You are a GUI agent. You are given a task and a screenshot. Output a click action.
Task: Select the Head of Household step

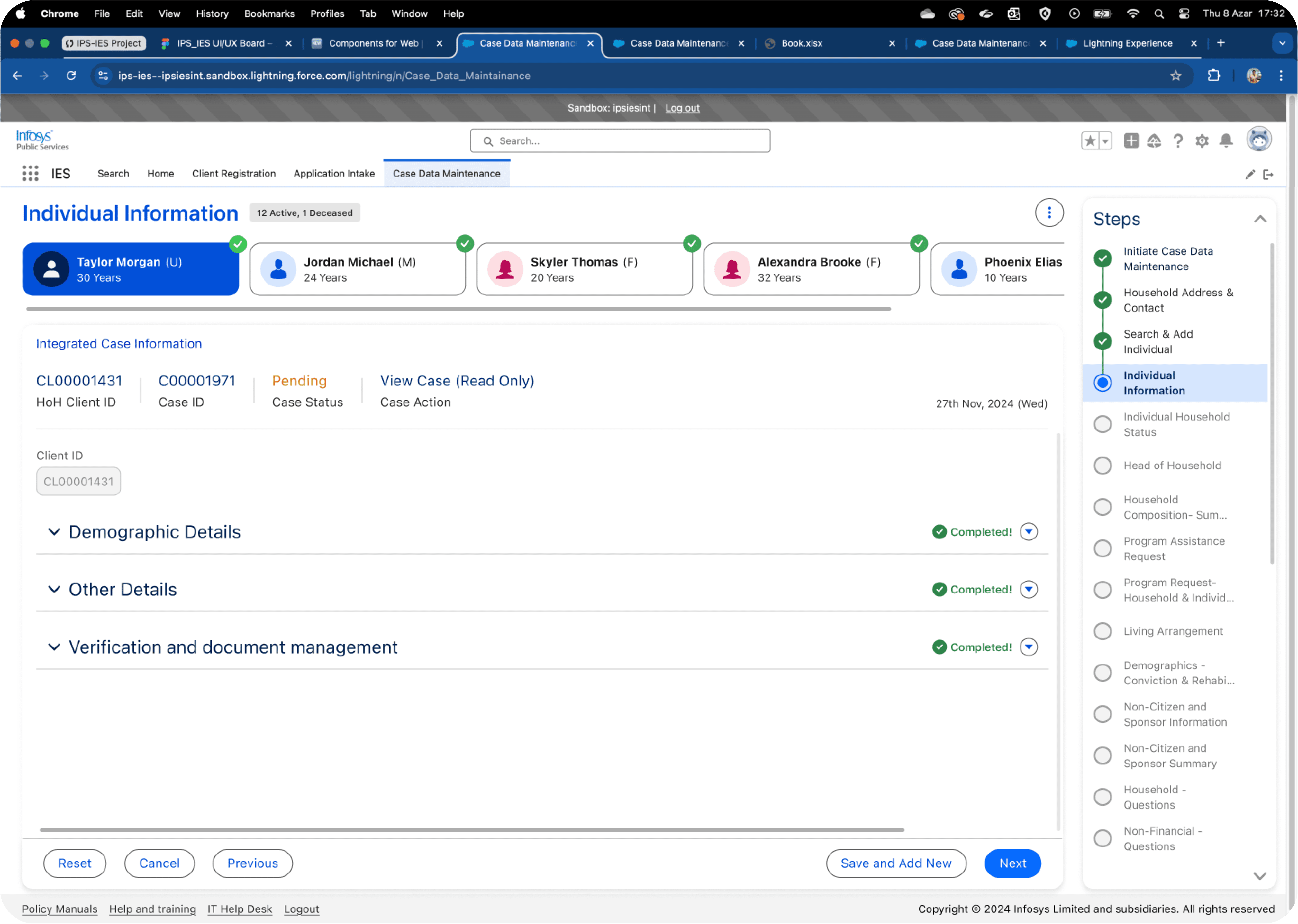1172,465
